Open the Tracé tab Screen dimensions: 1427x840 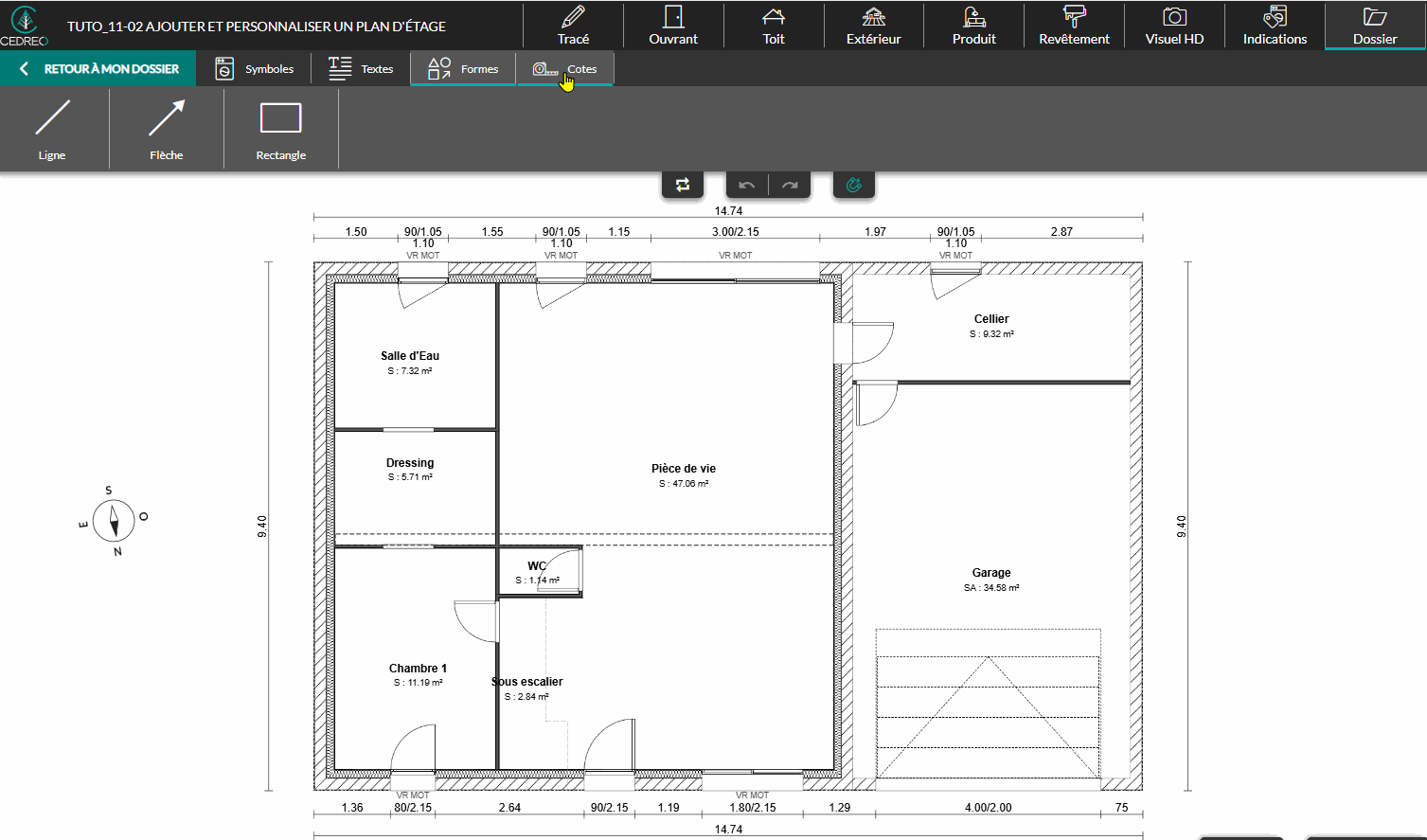573,26
